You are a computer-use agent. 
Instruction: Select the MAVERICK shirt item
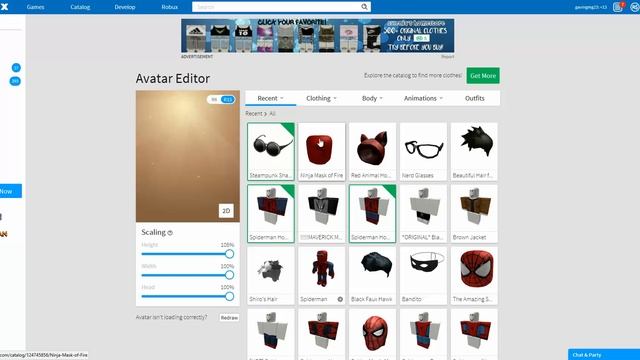pyautogui.click(x=322, y=213)
